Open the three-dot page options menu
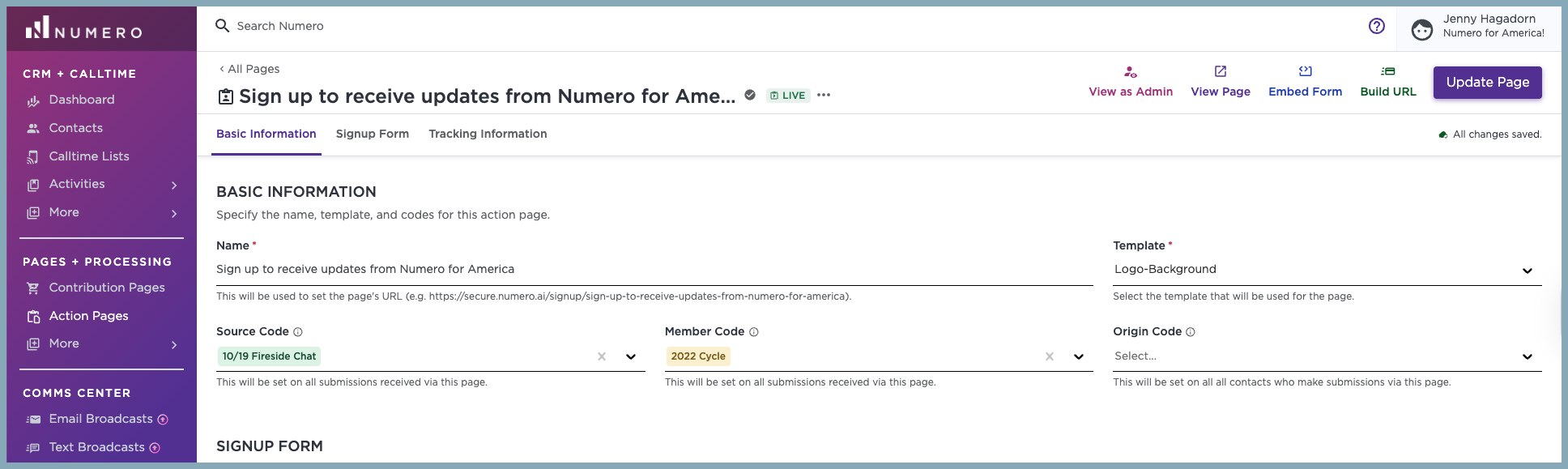The image size is (1568, 469). click(824, 95)
